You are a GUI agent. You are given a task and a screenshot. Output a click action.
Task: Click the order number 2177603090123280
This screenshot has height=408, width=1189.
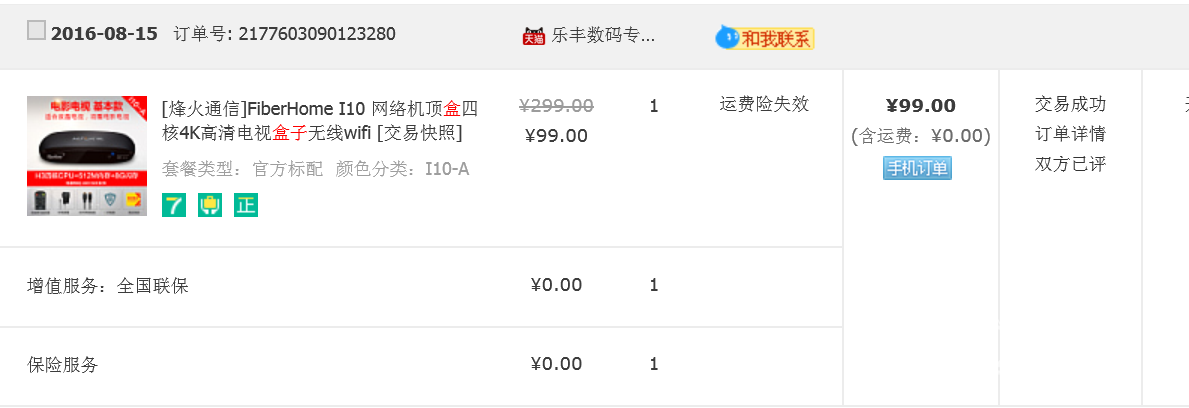tap(317, 34)
